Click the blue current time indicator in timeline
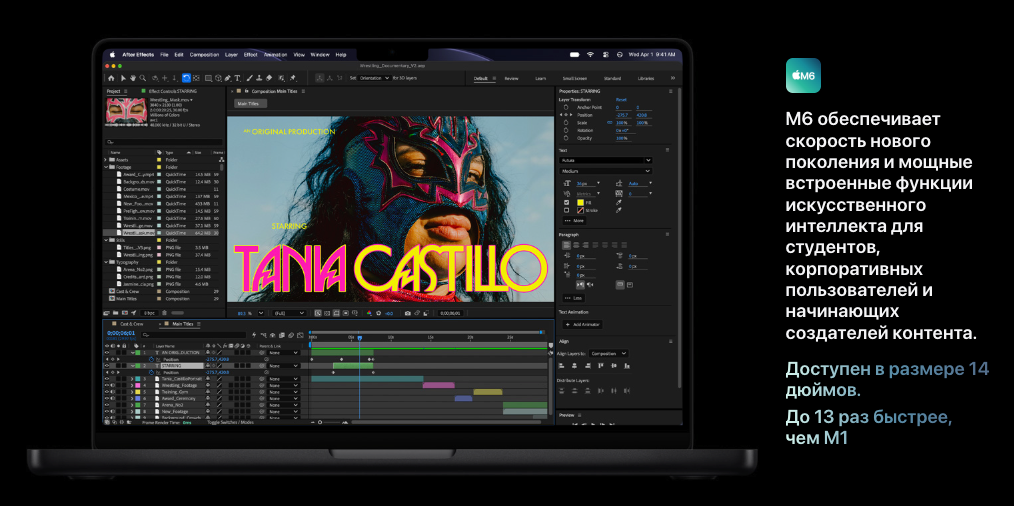1014x506 pixels. click(360, 338)
